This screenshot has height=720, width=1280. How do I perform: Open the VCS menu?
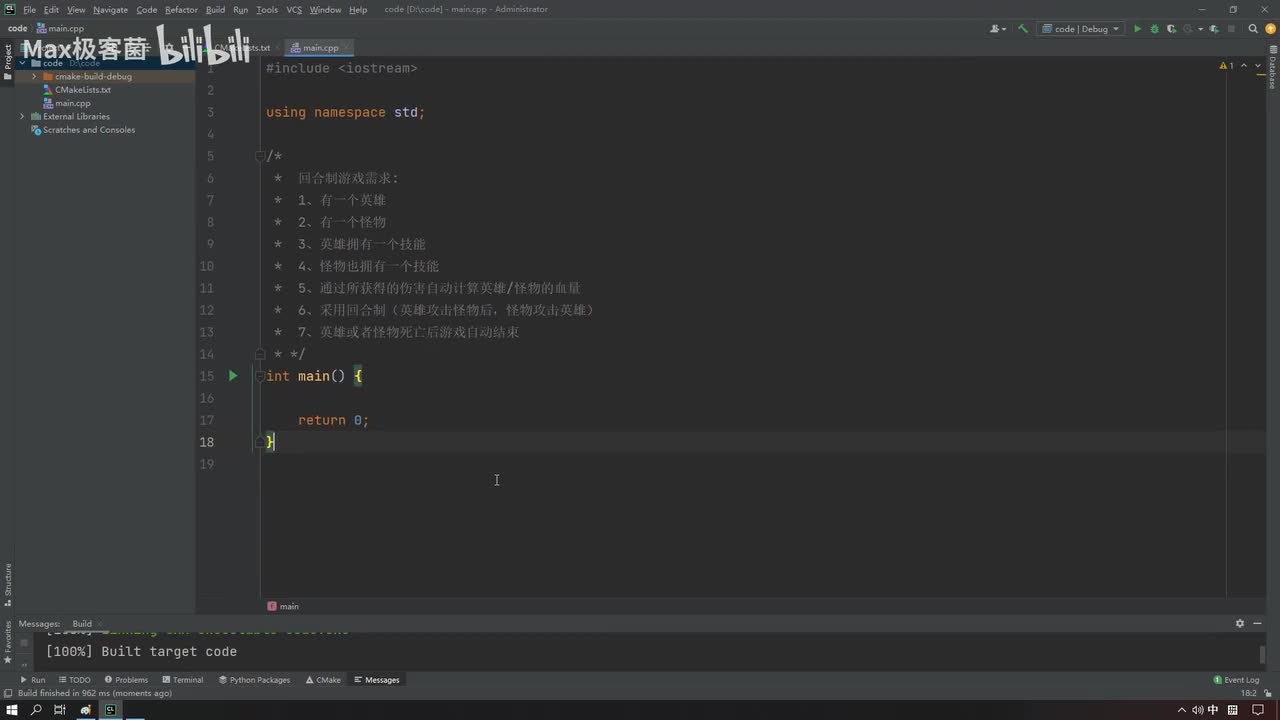294,9
